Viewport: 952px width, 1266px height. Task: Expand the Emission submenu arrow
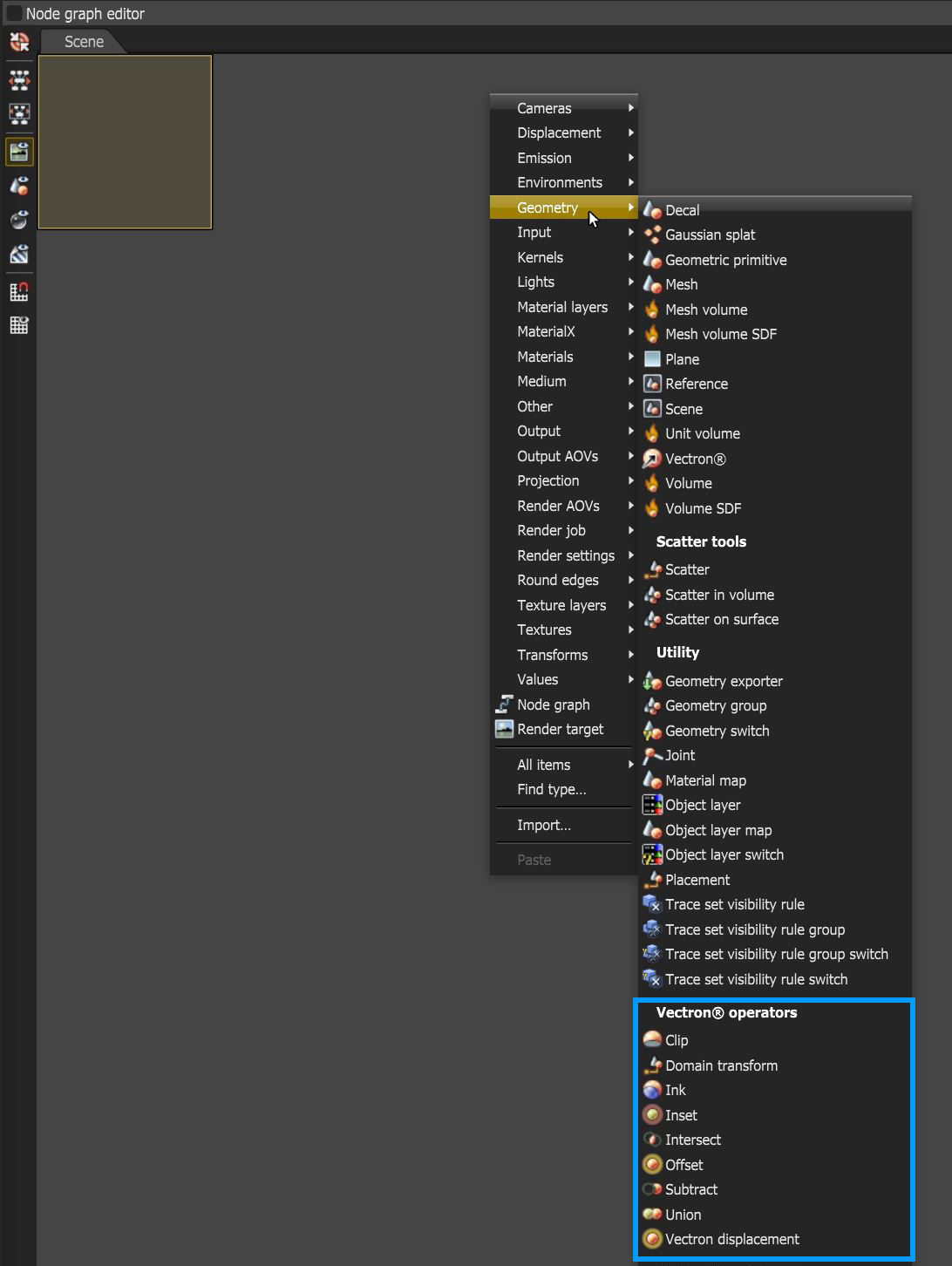point(631,158)
